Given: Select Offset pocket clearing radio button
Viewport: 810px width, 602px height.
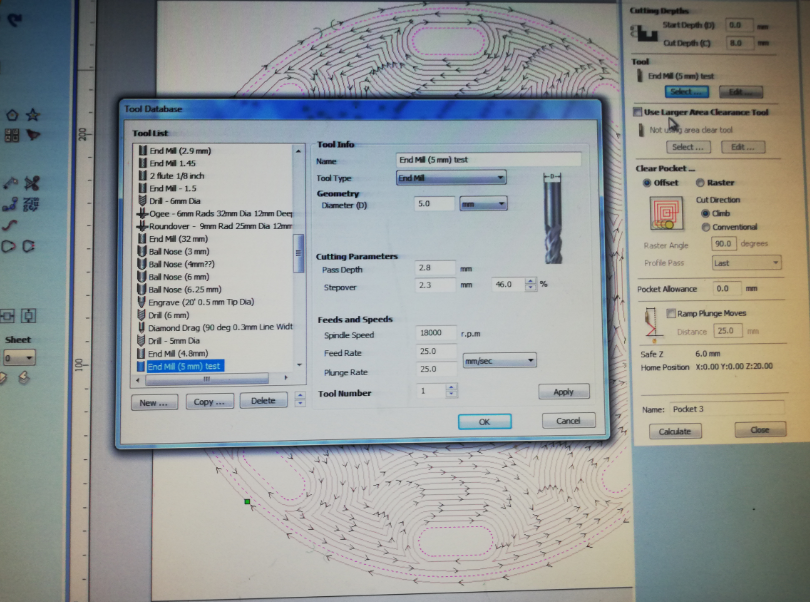Looking at the screenshot, I should [x=647, y=182].
